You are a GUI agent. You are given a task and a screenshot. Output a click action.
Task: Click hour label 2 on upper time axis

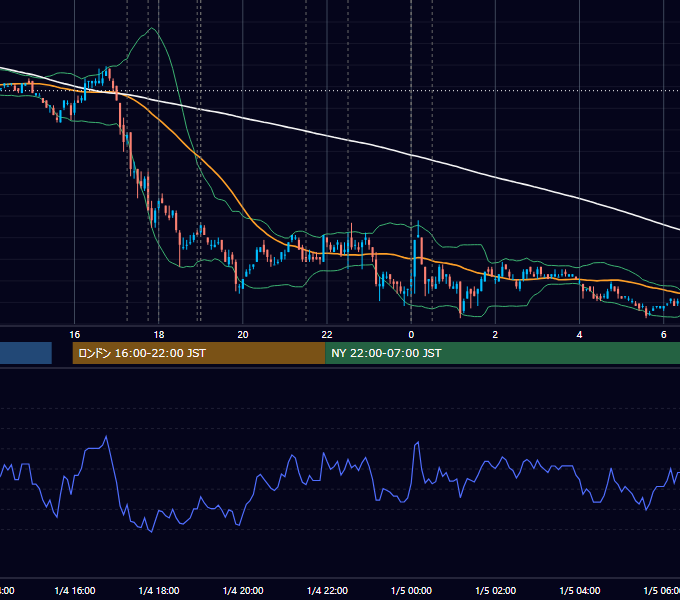pyautogui.click(x=495, y=335)
